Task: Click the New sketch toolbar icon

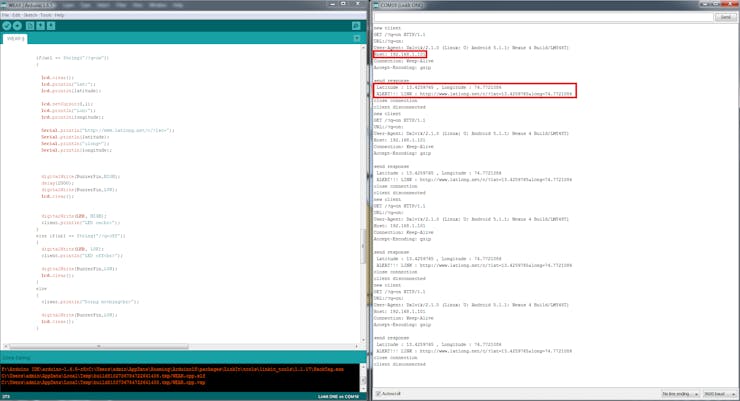Action: tap(30, 26)
